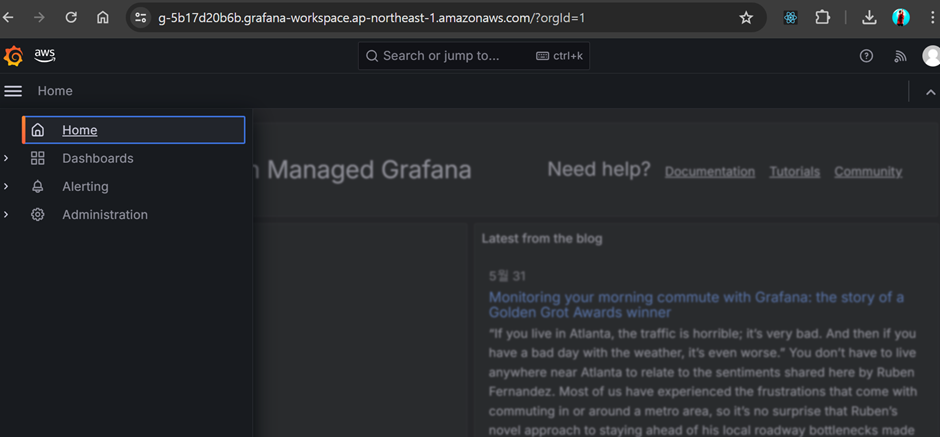This screenshot has height=437, width=940.
Task: Open the user profile avatar in Grafana
Action: click(931, 56)
